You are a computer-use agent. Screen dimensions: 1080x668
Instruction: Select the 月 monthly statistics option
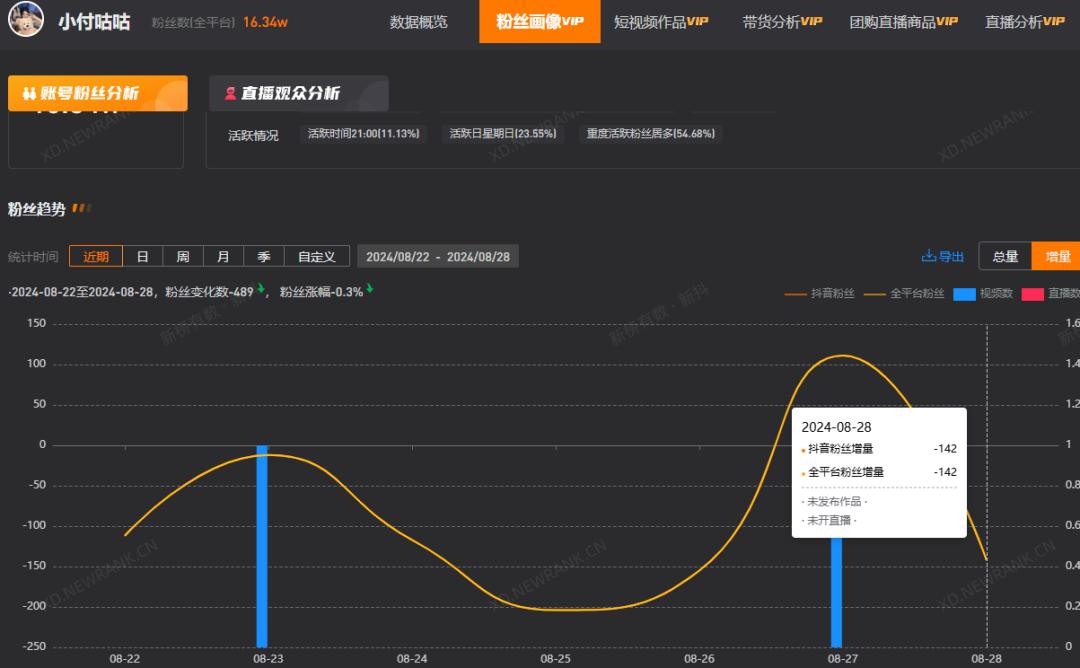click(223, 257)
